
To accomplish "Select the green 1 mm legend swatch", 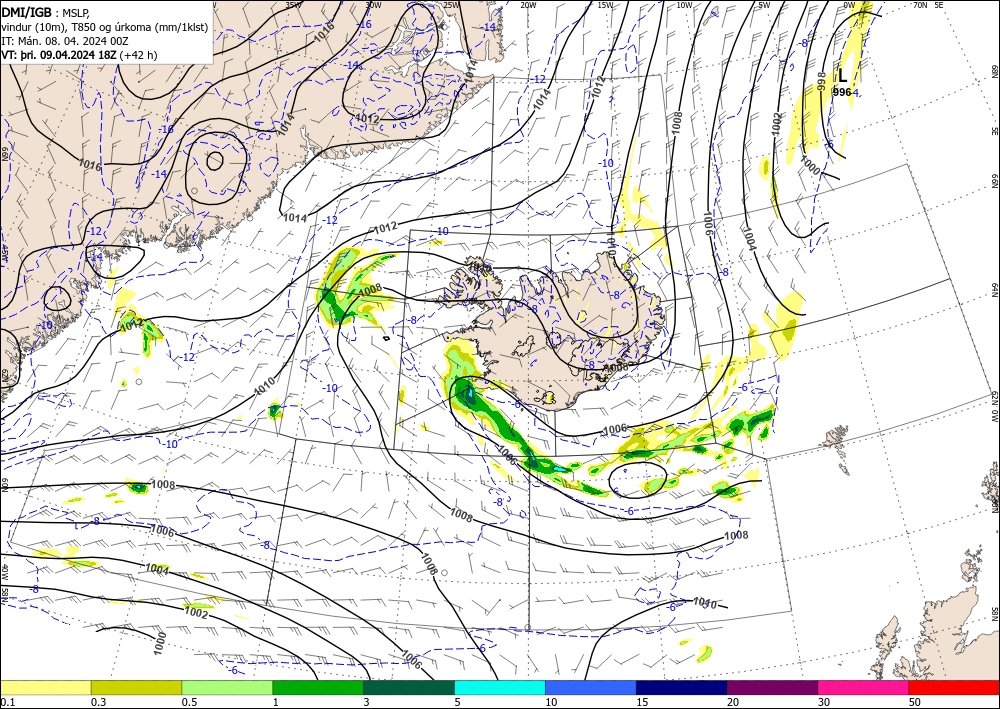I will pos(318,687).
